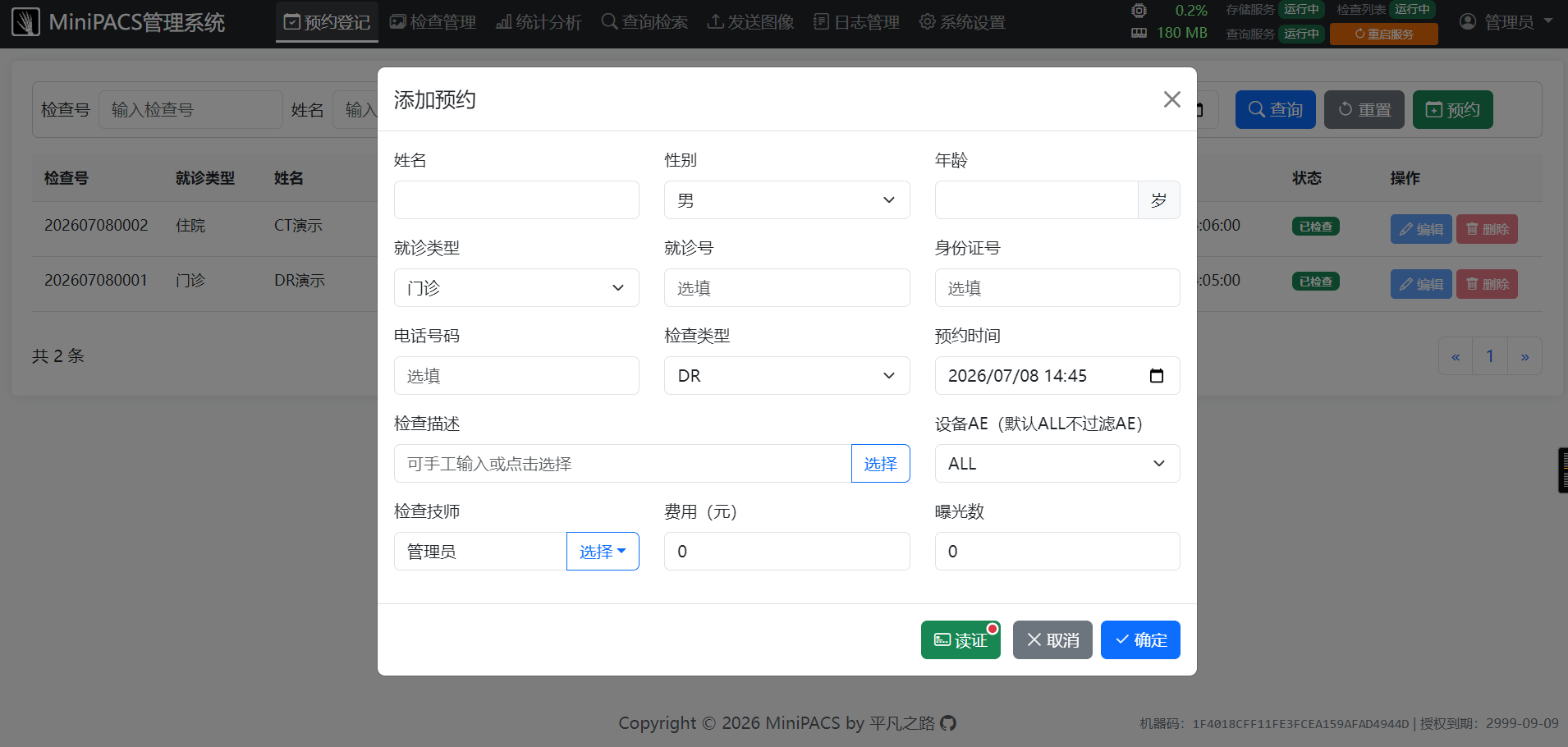Click the DR演示 name cell
Viewport: 1568px width, 747px height.
point(300,280)
